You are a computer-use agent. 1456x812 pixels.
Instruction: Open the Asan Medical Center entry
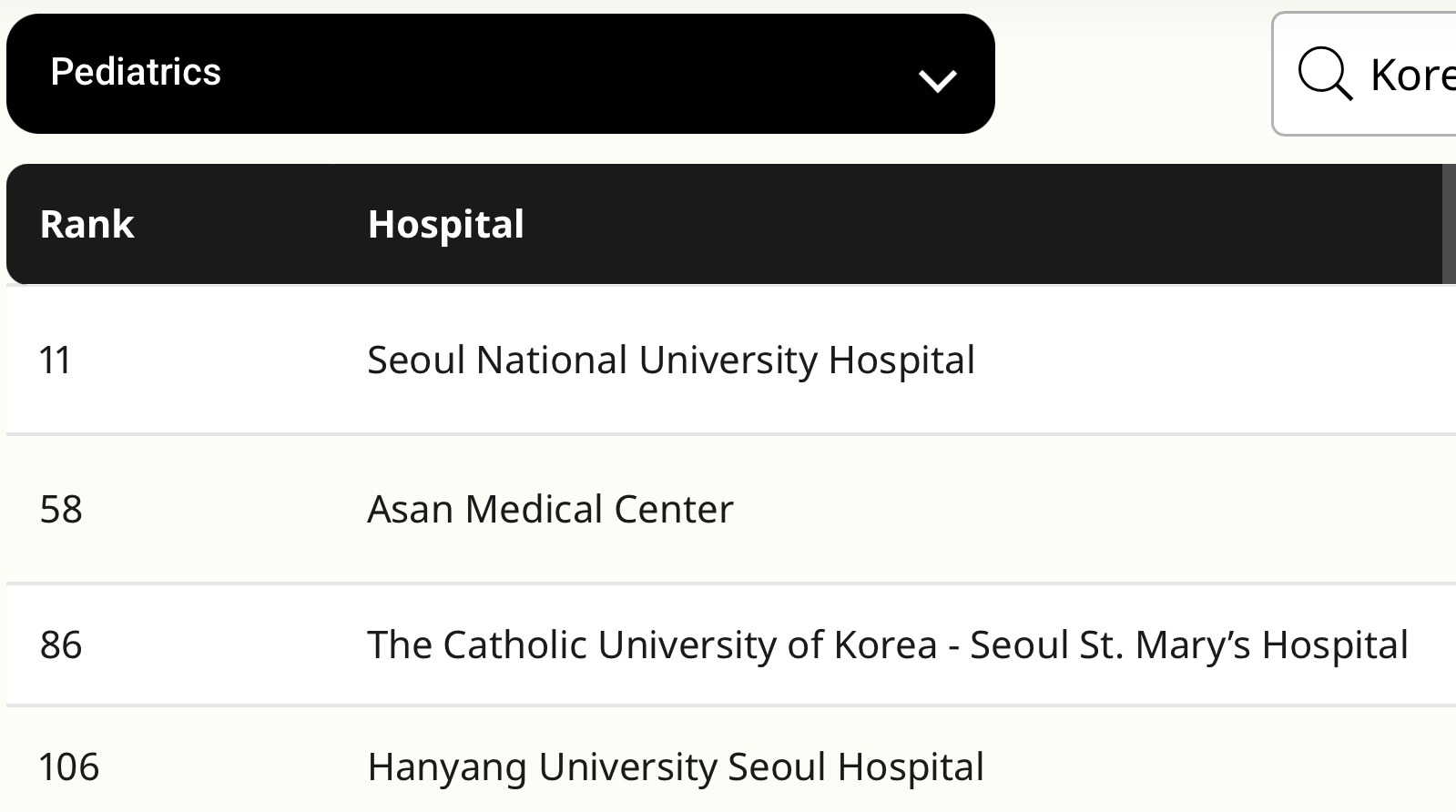click(x=550, y=510)
